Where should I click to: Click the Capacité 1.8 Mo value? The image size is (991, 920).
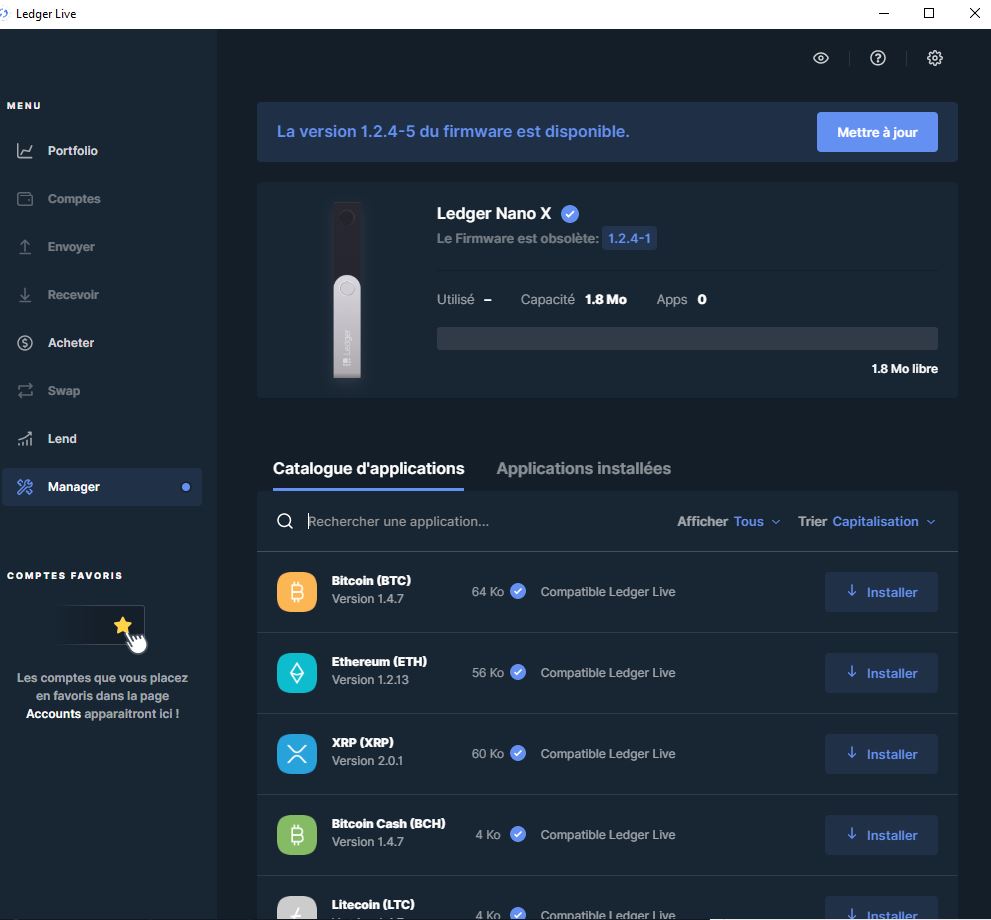tap(605, 300)
